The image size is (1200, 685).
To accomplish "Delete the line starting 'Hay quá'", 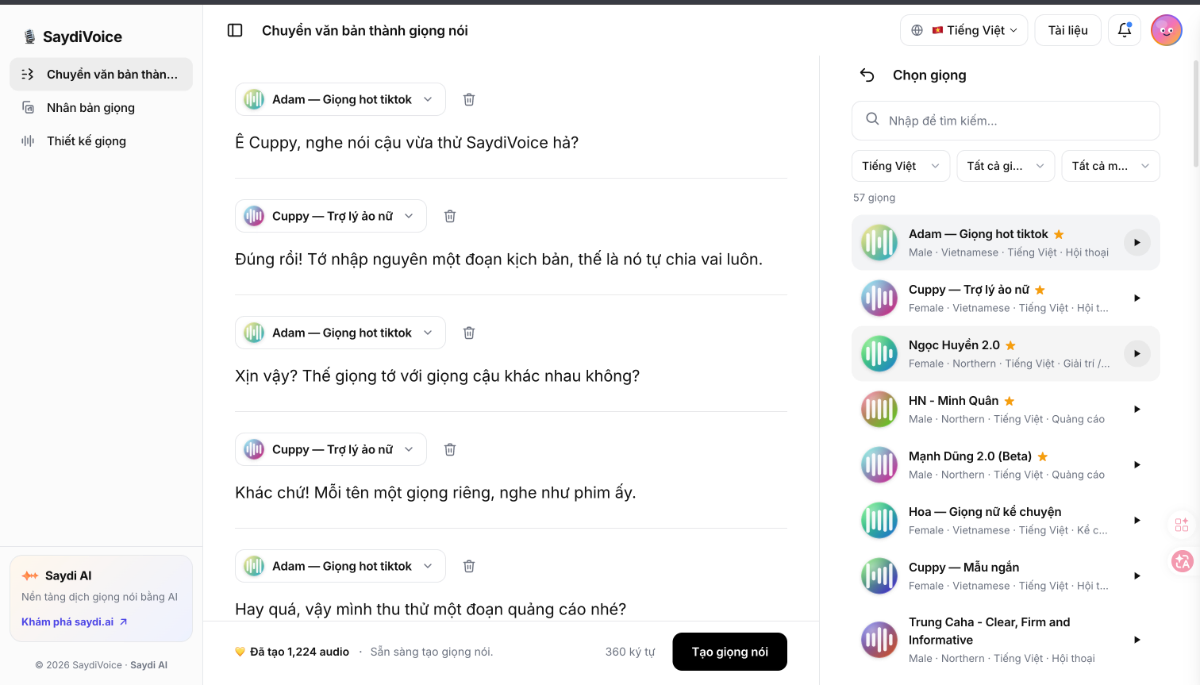I will click(x=469, y=566).
